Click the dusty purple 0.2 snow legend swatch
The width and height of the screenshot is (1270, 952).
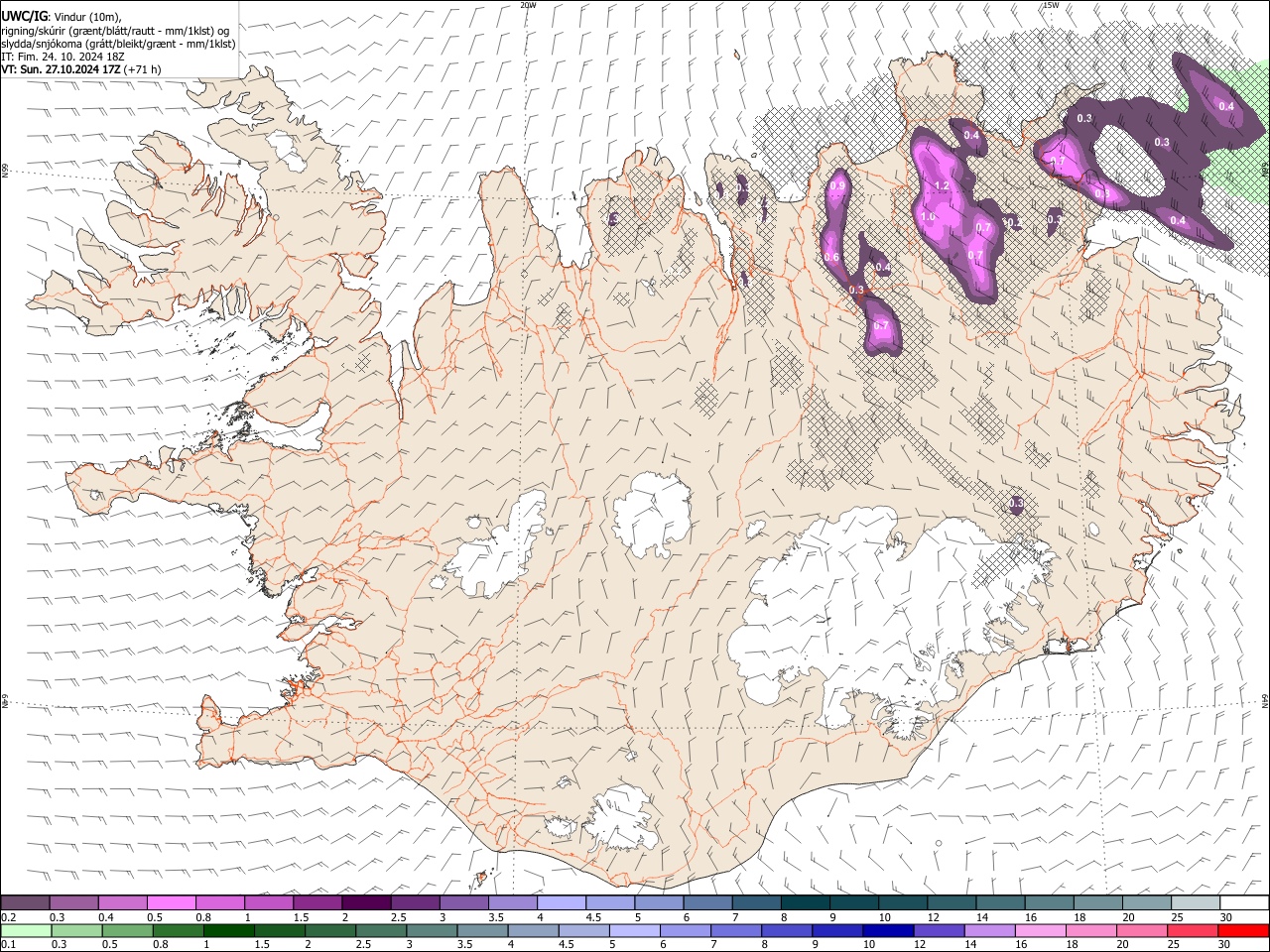(x=25, y=902)
